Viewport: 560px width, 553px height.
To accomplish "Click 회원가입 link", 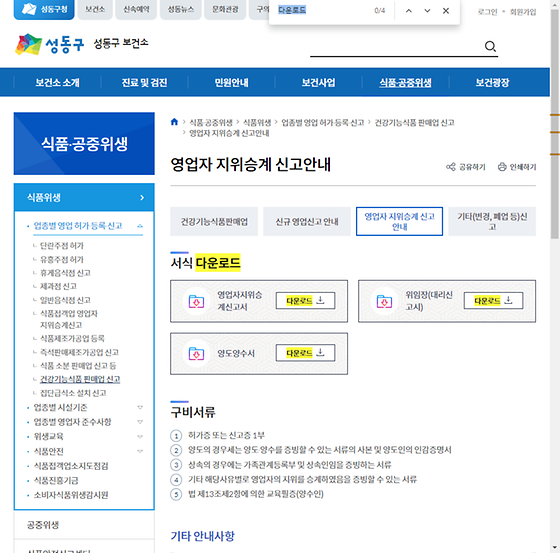I will tap(523, 12).
